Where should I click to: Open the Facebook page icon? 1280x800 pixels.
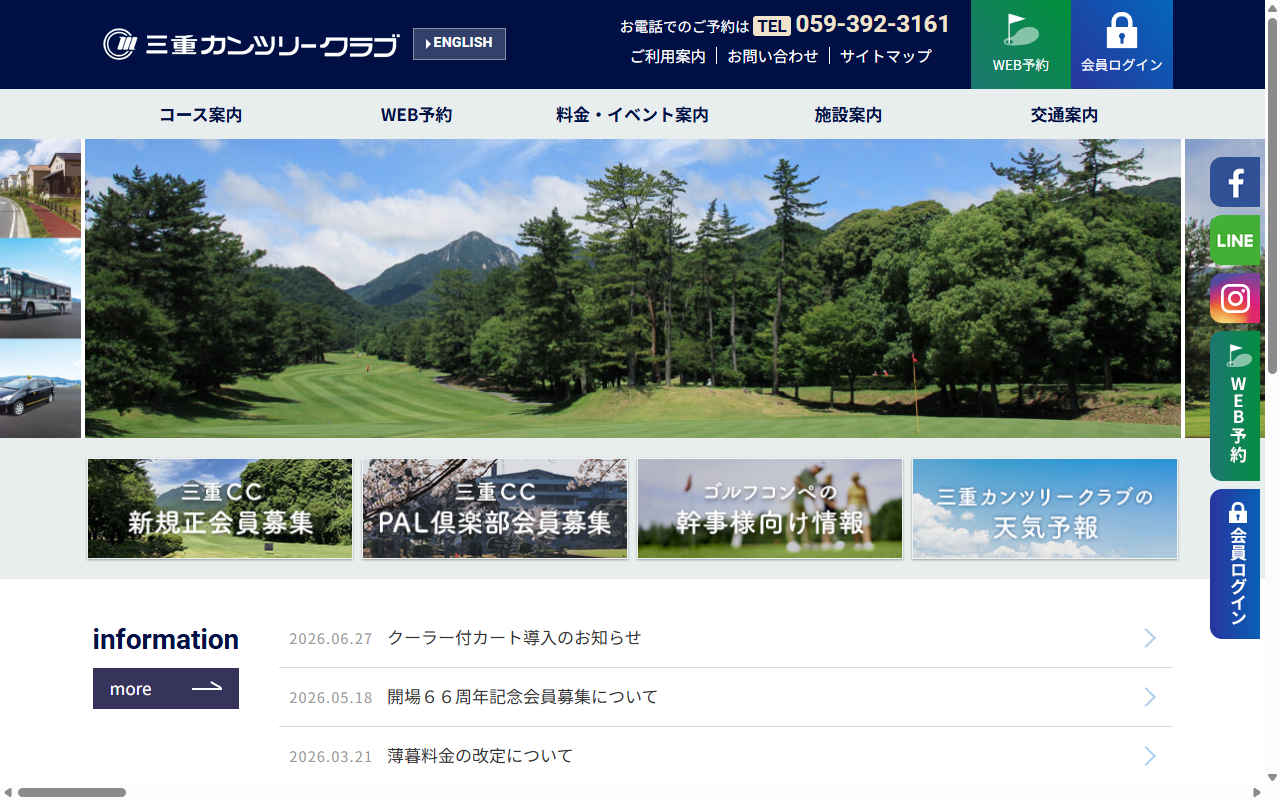tap(1235, 182)
